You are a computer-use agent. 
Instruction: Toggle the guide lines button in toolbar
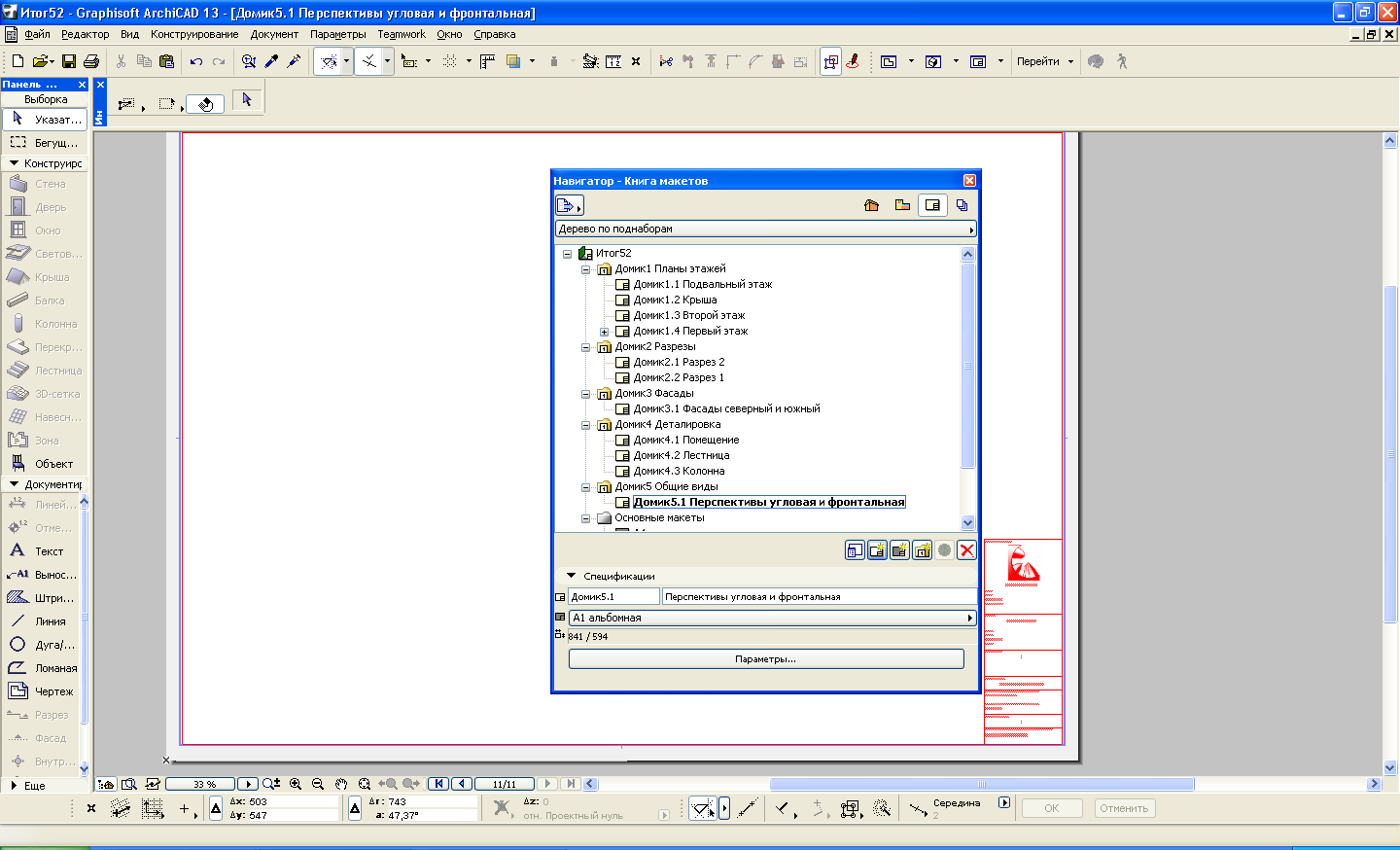pos(330,61)
